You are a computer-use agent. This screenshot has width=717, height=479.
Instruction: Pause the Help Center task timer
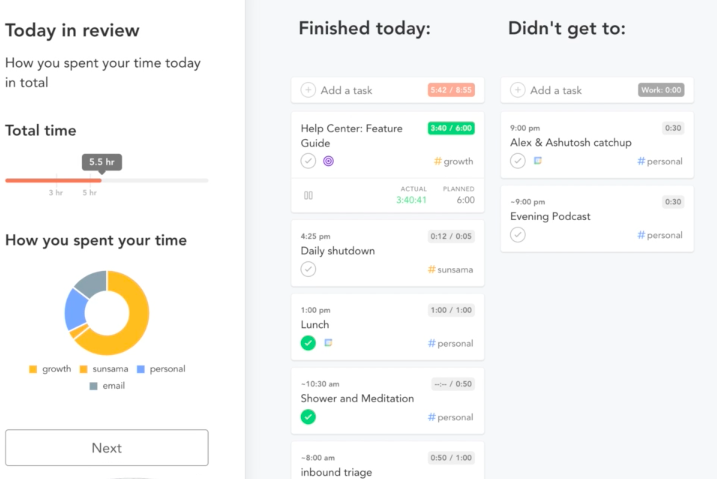click(x=308, y=196)
